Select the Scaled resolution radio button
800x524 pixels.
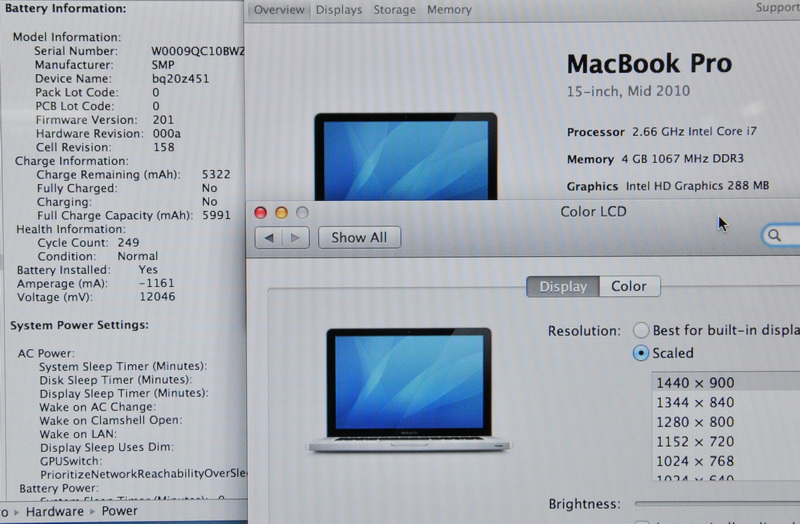pos(641,353)
